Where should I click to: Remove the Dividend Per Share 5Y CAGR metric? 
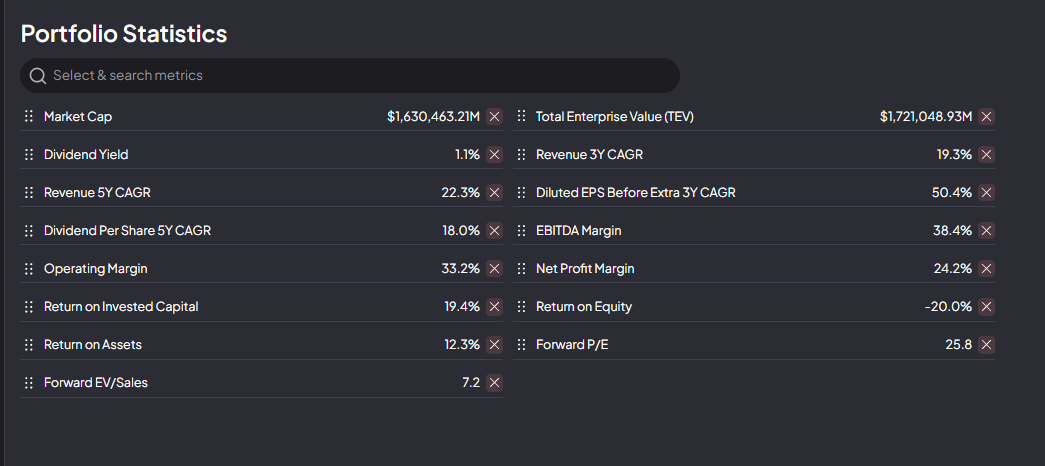494,231
